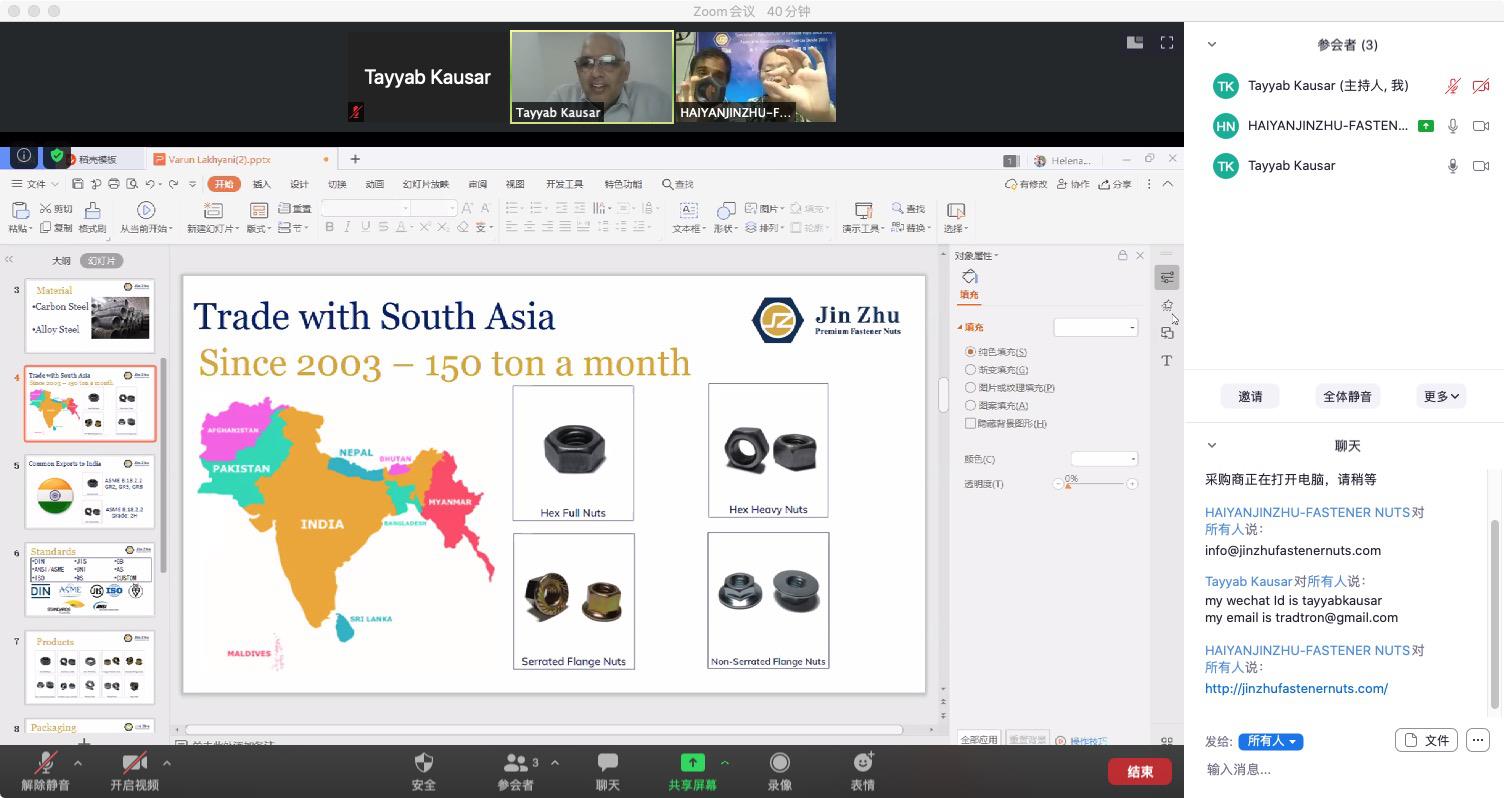This screenshot has height=798, width=1504.
Task: Click the 邀请 invite button
Action: click(1250, 396)
